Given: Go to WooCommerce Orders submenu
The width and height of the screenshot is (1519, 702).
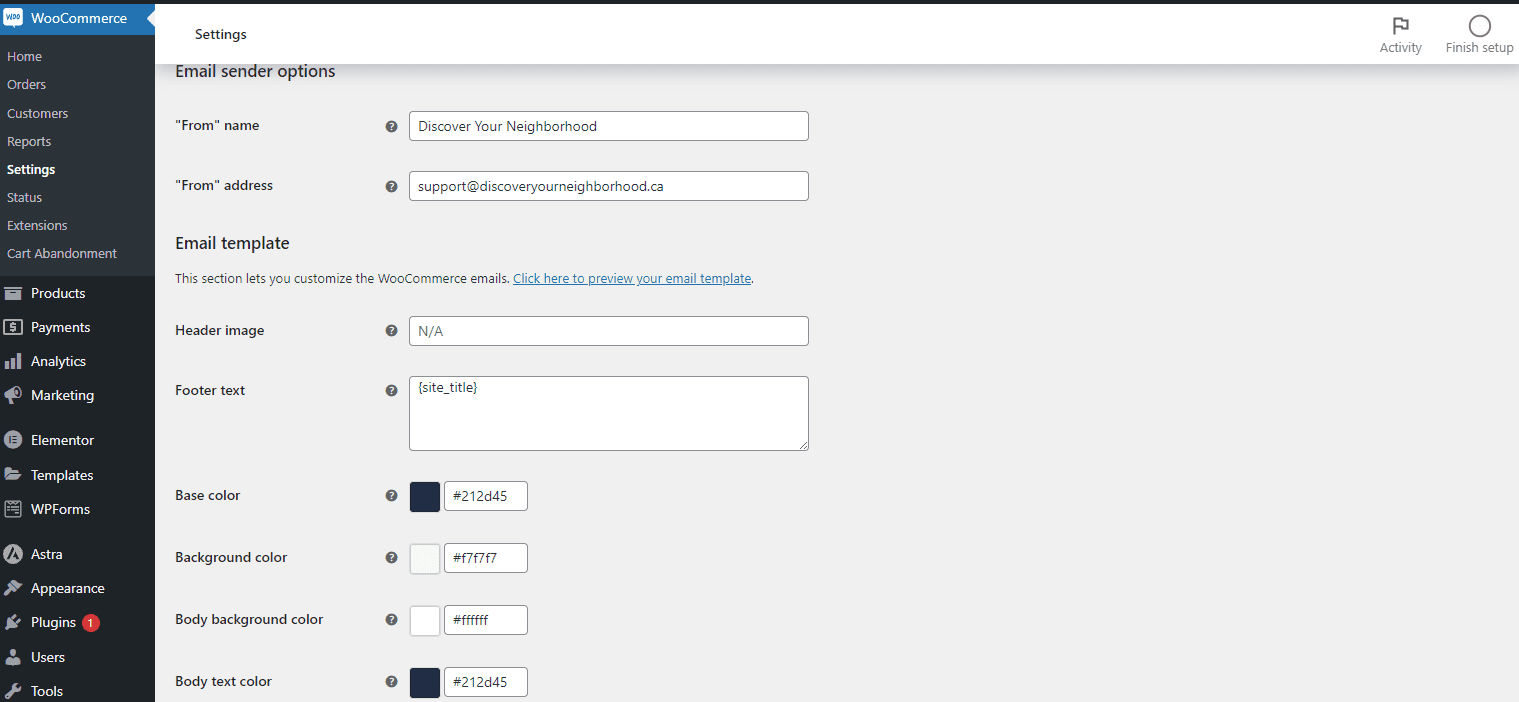Looking at the screenshot, I should click(x=27, y=85).
